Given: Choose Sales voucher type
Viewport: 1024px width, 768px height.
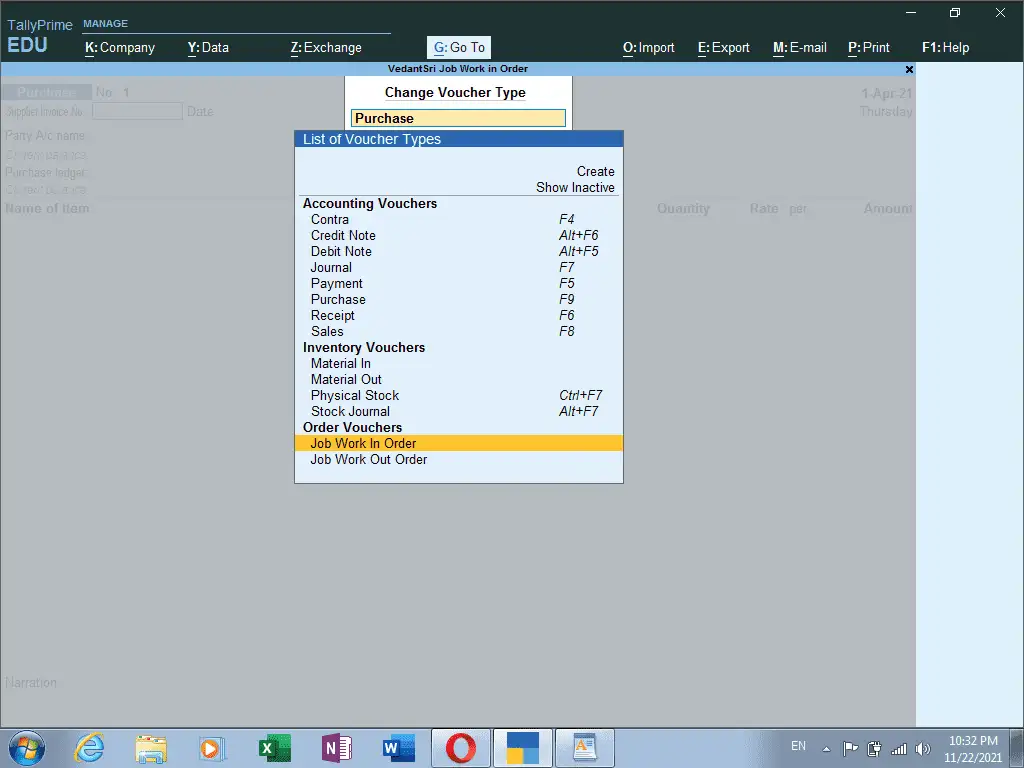Looking at the screenshot, I should 458,331.
